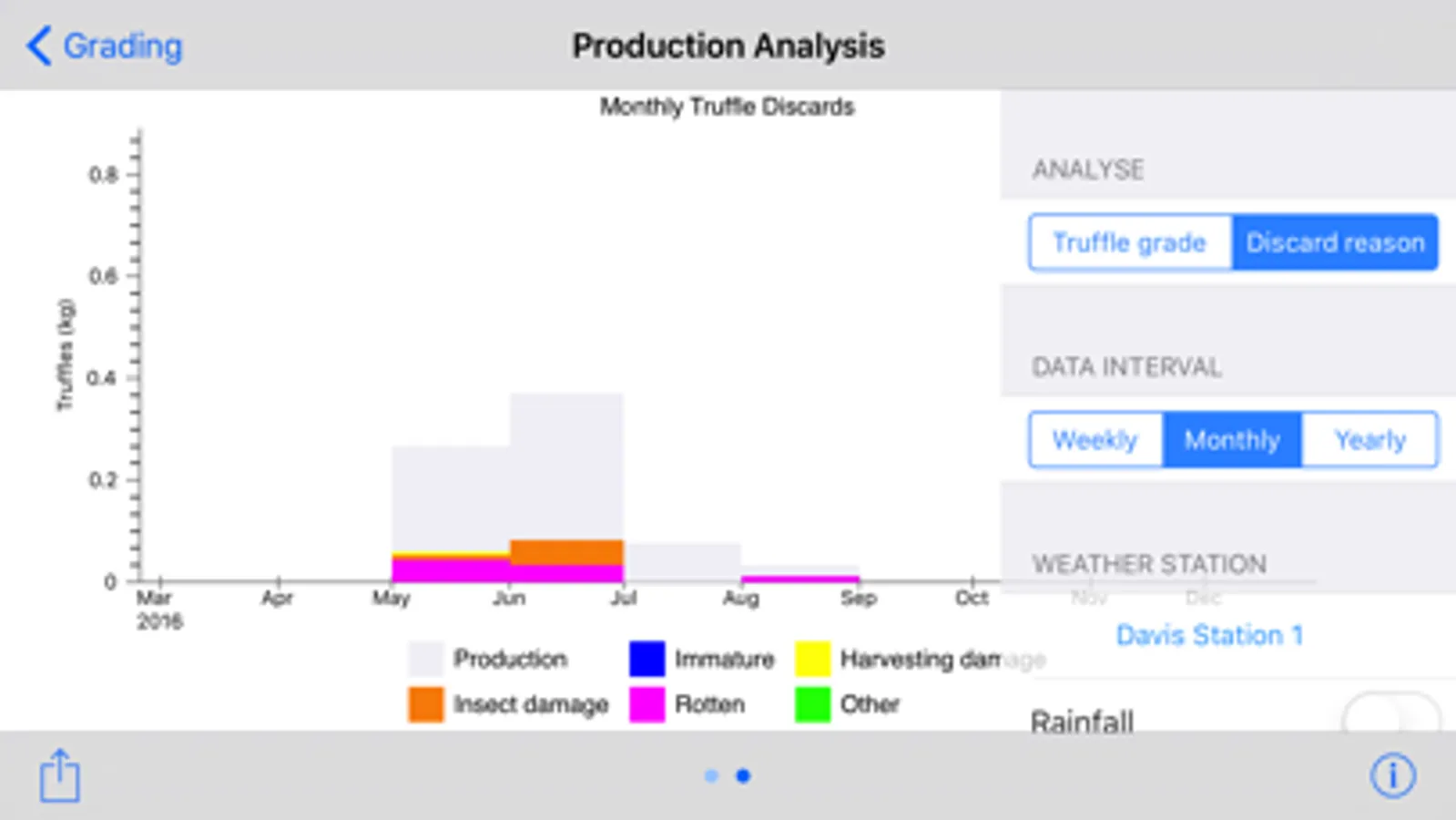1456x820 pixels.
Task: Tap the back chevron next to Grading
Action: tap(37, 45)
